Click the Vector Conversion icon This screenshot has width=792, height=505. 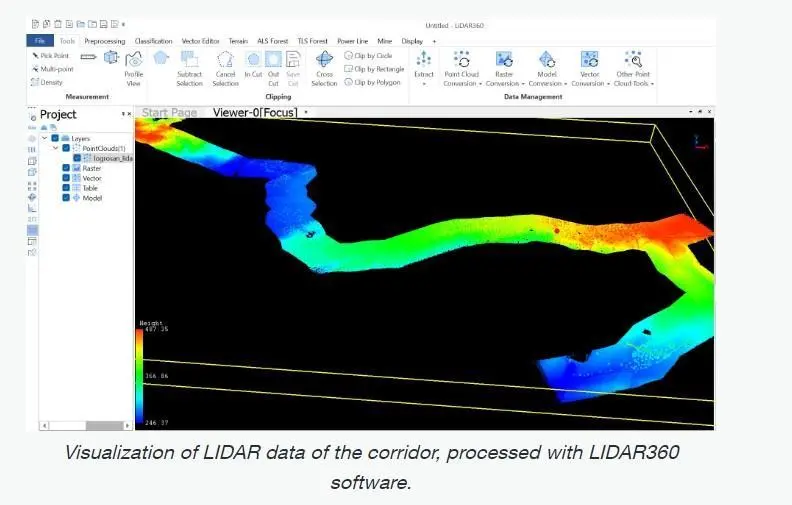pyautogui.click(x=589, y=60)
